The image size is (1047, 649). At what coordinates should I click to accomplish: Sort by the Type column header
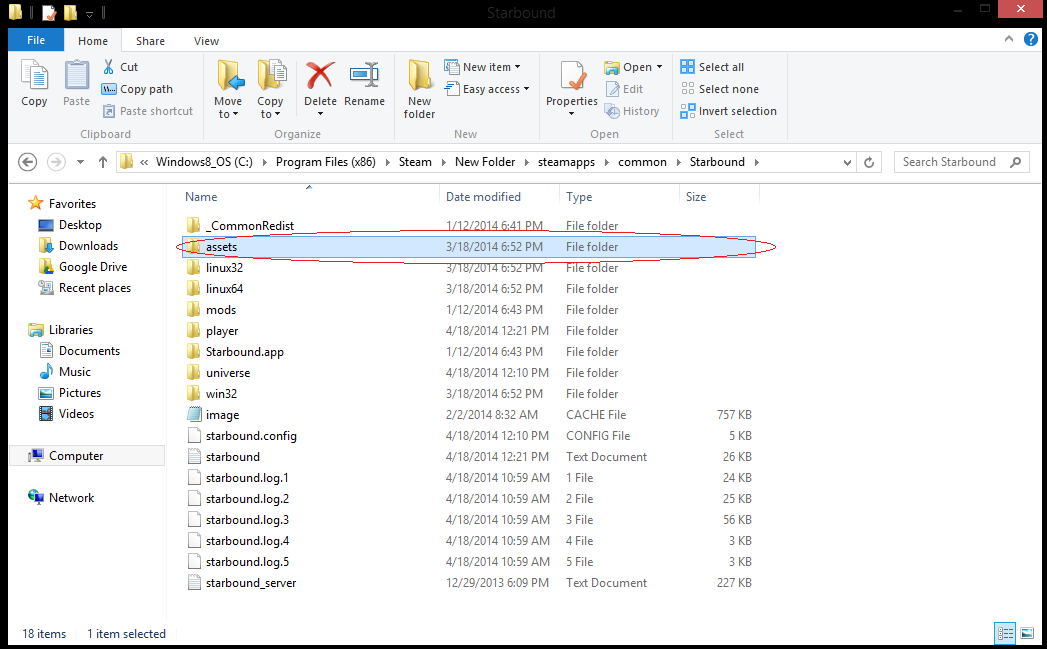pyautogui.click(x=579, y=197)
